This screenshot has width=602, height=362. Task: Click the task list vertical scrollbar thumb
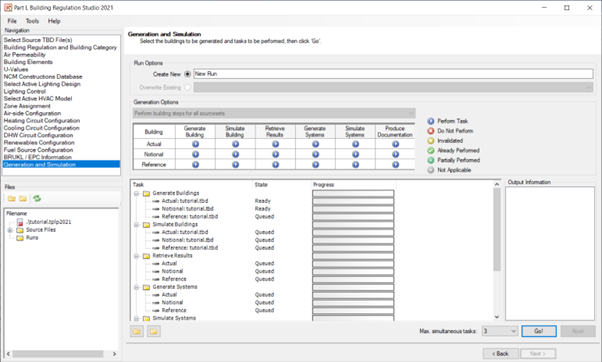click(x=496, y=230)
